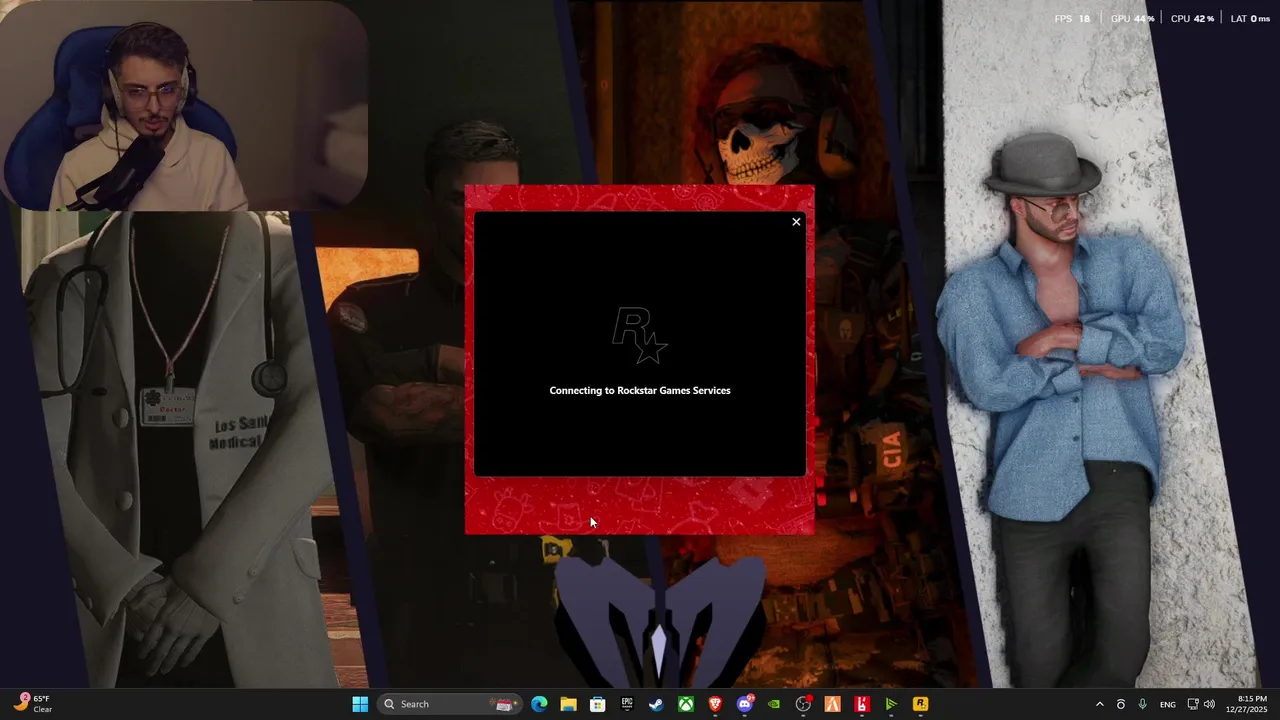
Task: Show hidden system tray icons
Action: (x=1100, y=704)
